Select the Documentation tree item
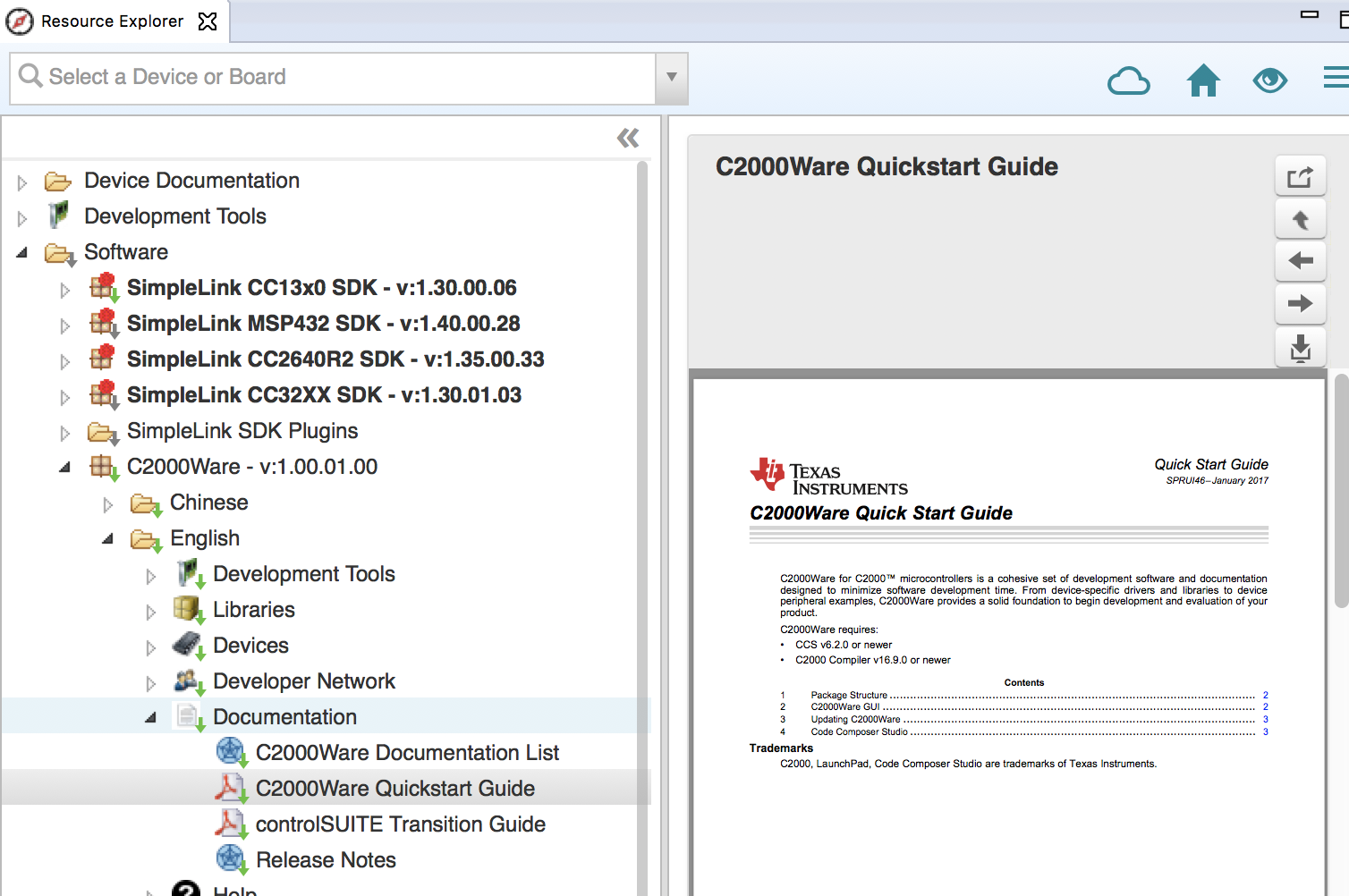This screenshot has width=1349, height=896. 284,717
